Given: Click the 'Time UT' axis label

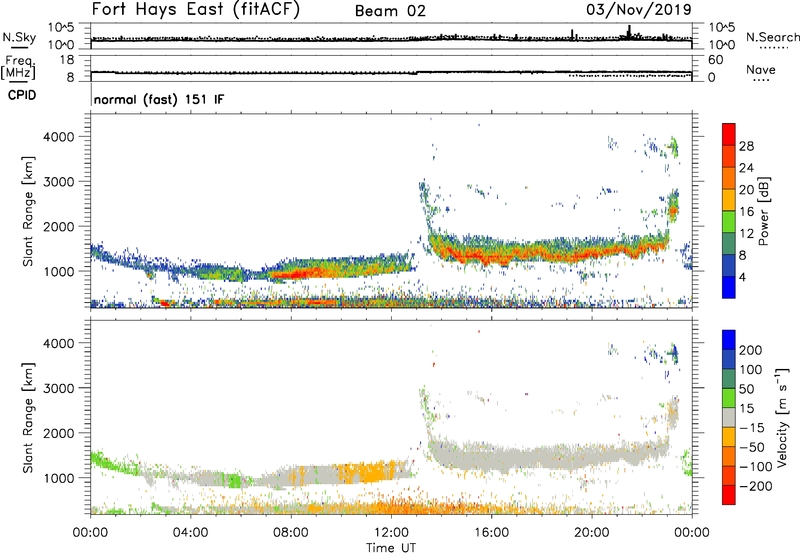Looking at the screenshot, I should pos(391,548).
